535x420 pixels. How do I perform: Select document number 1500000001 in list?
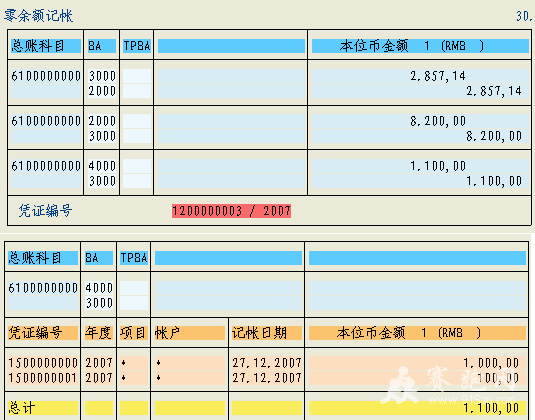point(43,378)
